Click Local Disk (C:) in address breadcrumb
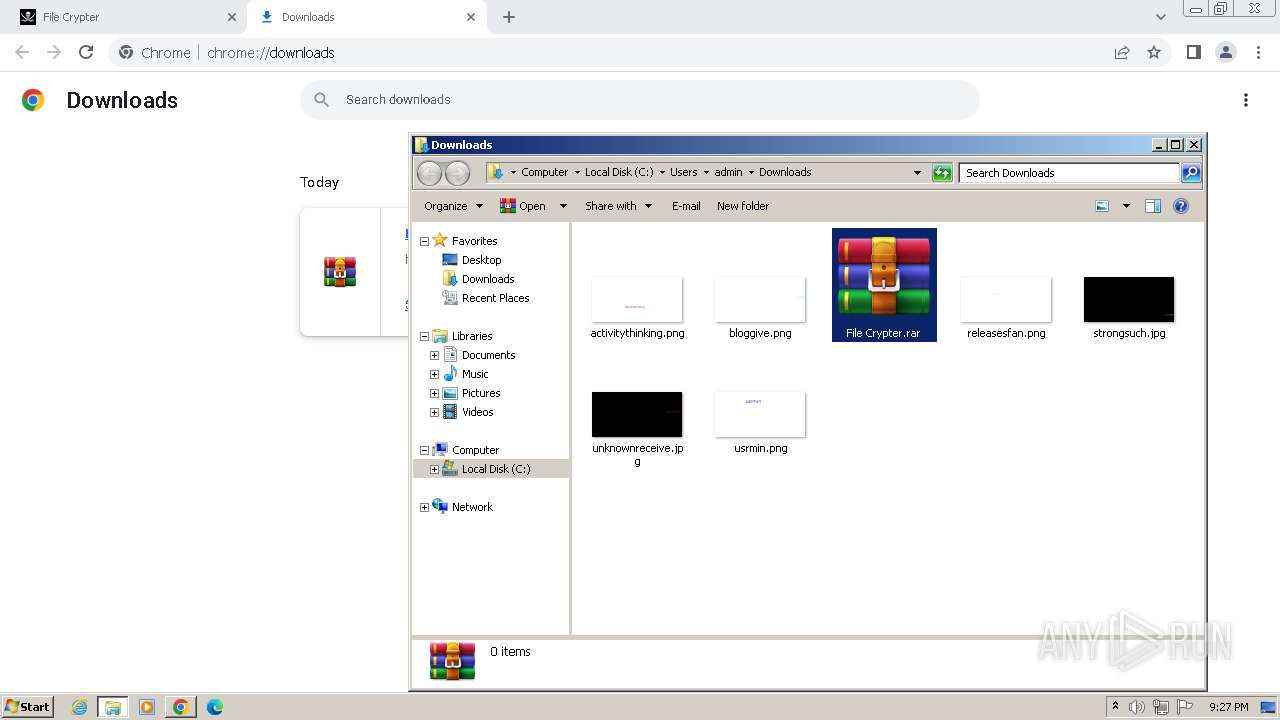This screenshot has width=1280, height=720. coord(619,172)
